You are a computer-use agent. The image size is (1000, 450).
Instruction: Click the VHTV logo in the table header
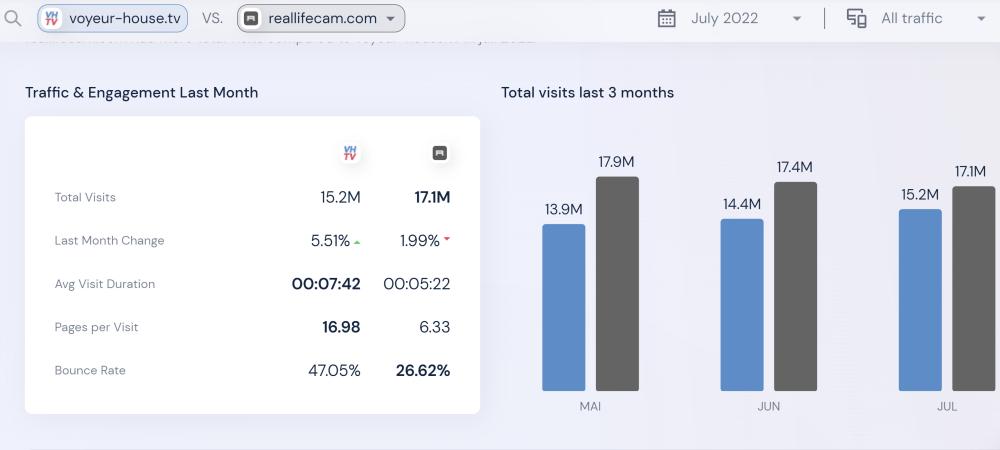[350, 153]
